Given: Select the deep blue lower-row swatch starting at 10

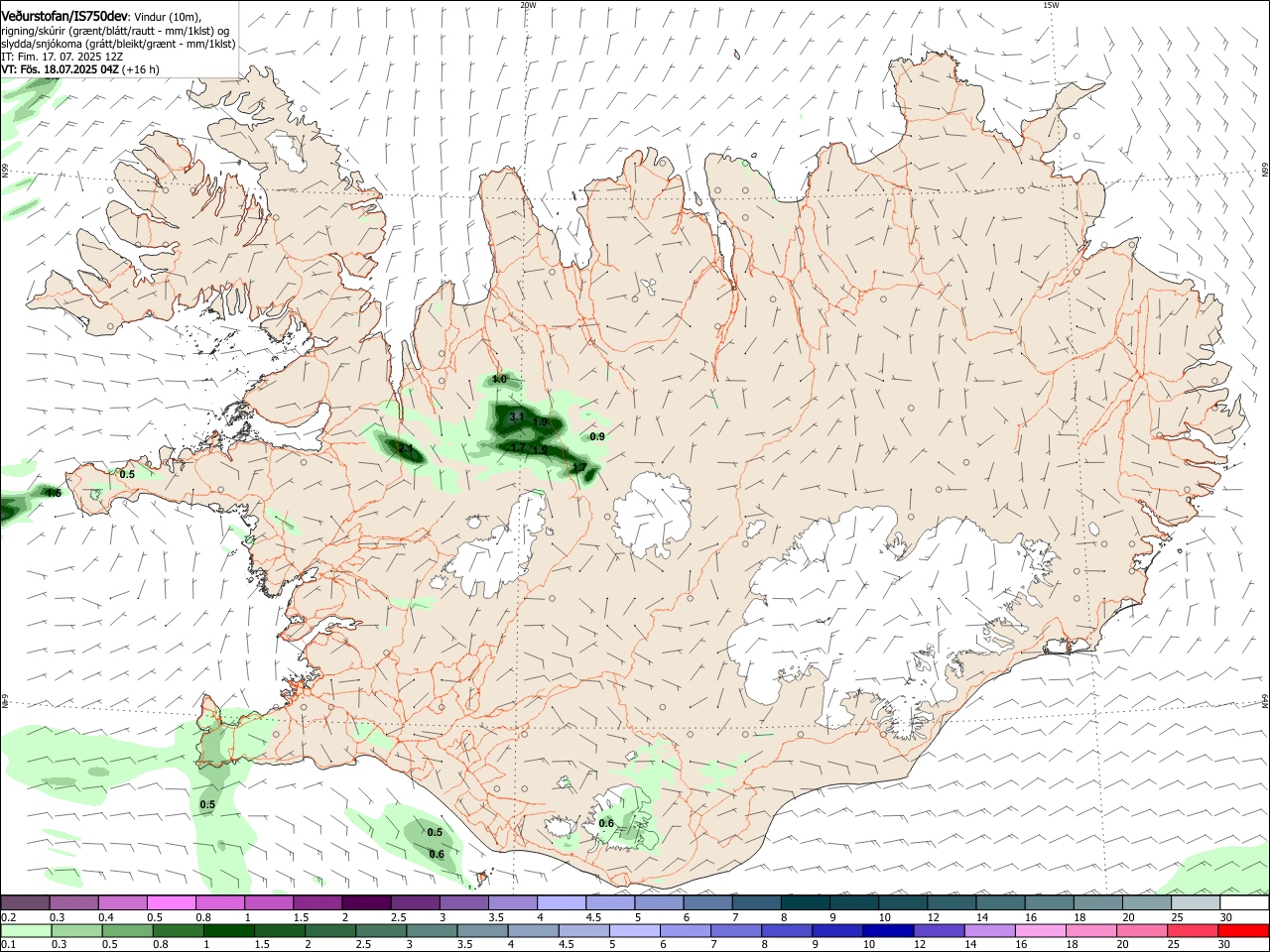Looking at the screenshot, I should point(888,930).
